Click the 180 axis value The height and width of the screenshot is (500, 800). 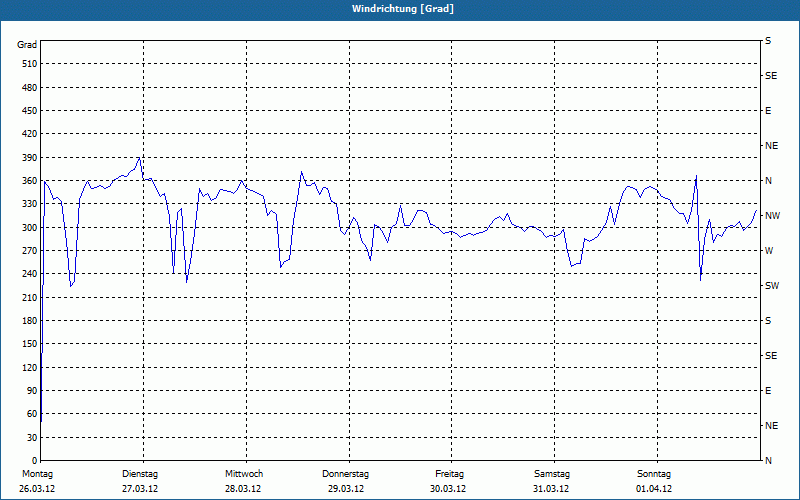coord(30,321)
